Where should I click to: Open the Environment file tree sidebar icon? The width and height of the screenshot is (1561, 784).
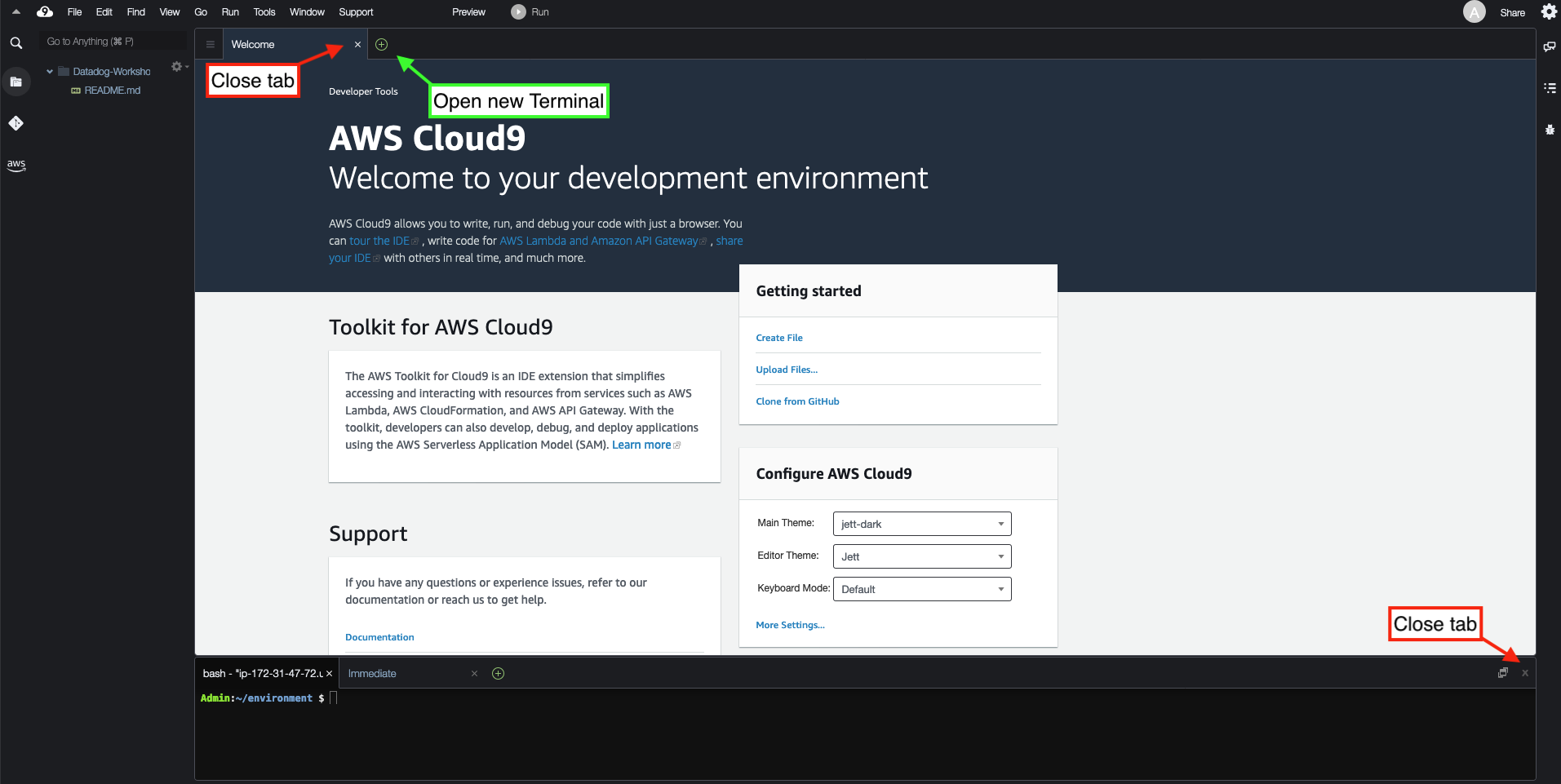click(x=16, y=82)
